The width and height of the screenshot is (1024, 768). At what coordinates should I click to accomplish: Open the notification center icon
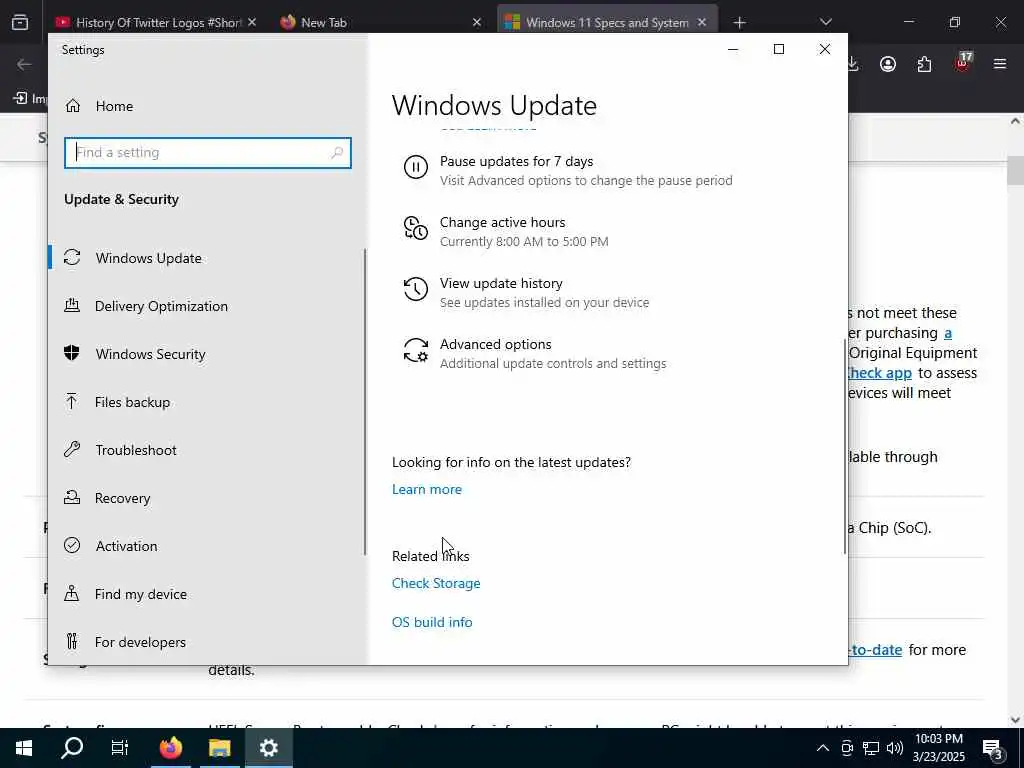(x=993, y=748)
